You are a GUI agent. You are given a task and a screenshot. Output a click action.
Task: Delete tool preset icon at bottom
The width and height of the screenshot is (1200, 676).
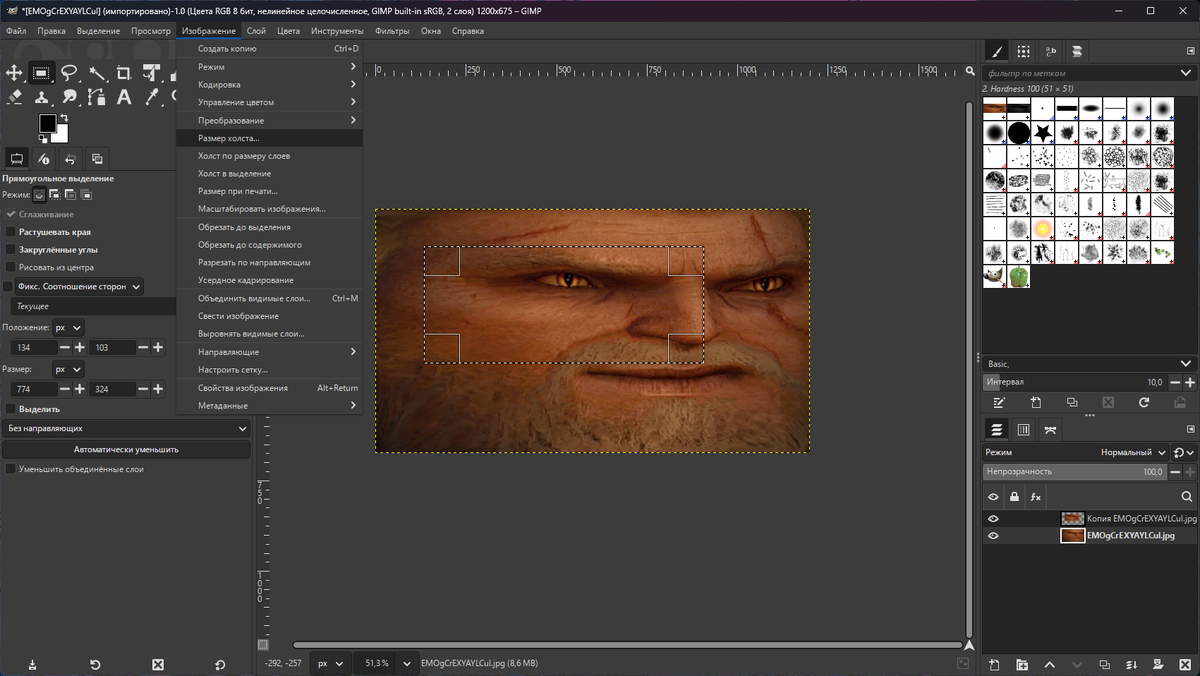[158, 664]
